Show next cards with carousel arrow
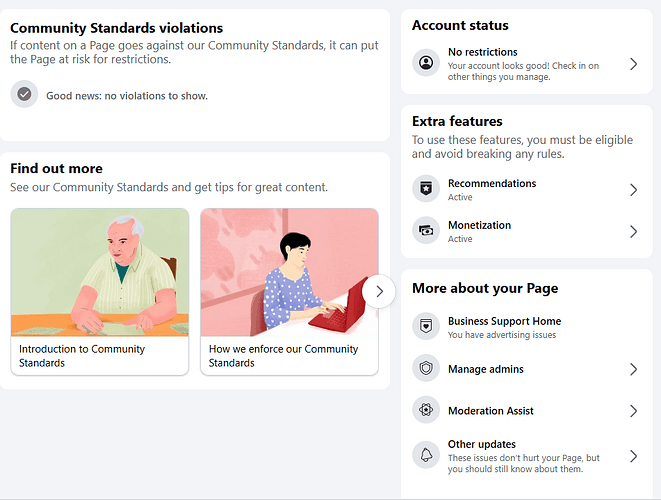The height and width of the screenshot is (500, 661). pos(379,291)
